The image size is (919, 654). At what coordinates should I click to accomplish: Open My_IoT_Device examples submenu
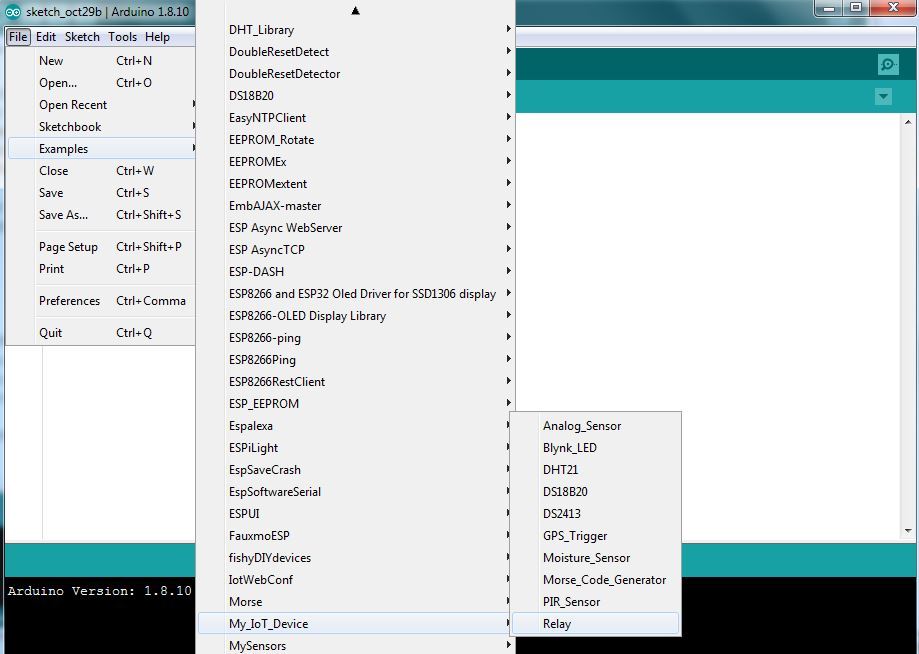click(x=354, y=624)
